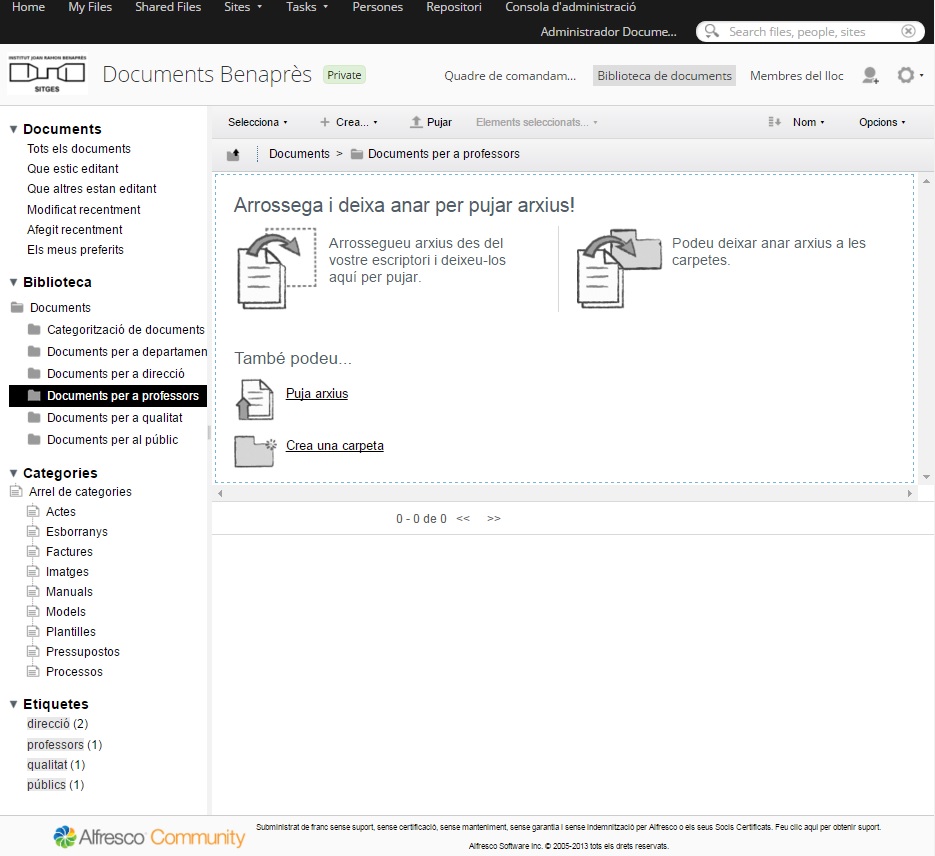
Task: Open Modificat recentment filter
Action: pyautogui.click(x=83, y=210)
